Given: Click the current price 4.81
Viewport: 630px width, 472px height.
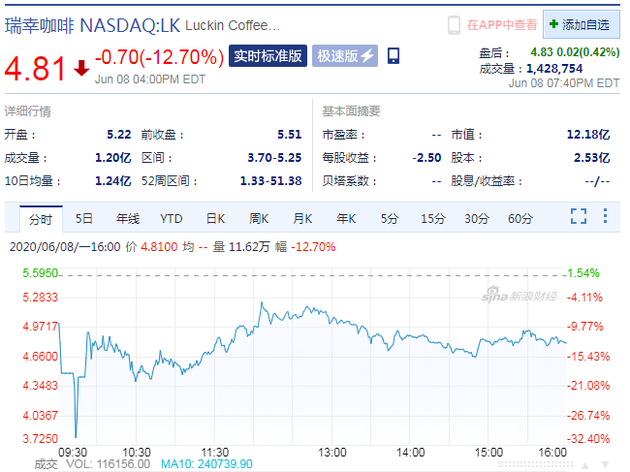Looking at the screenshot, I should 35,68.
